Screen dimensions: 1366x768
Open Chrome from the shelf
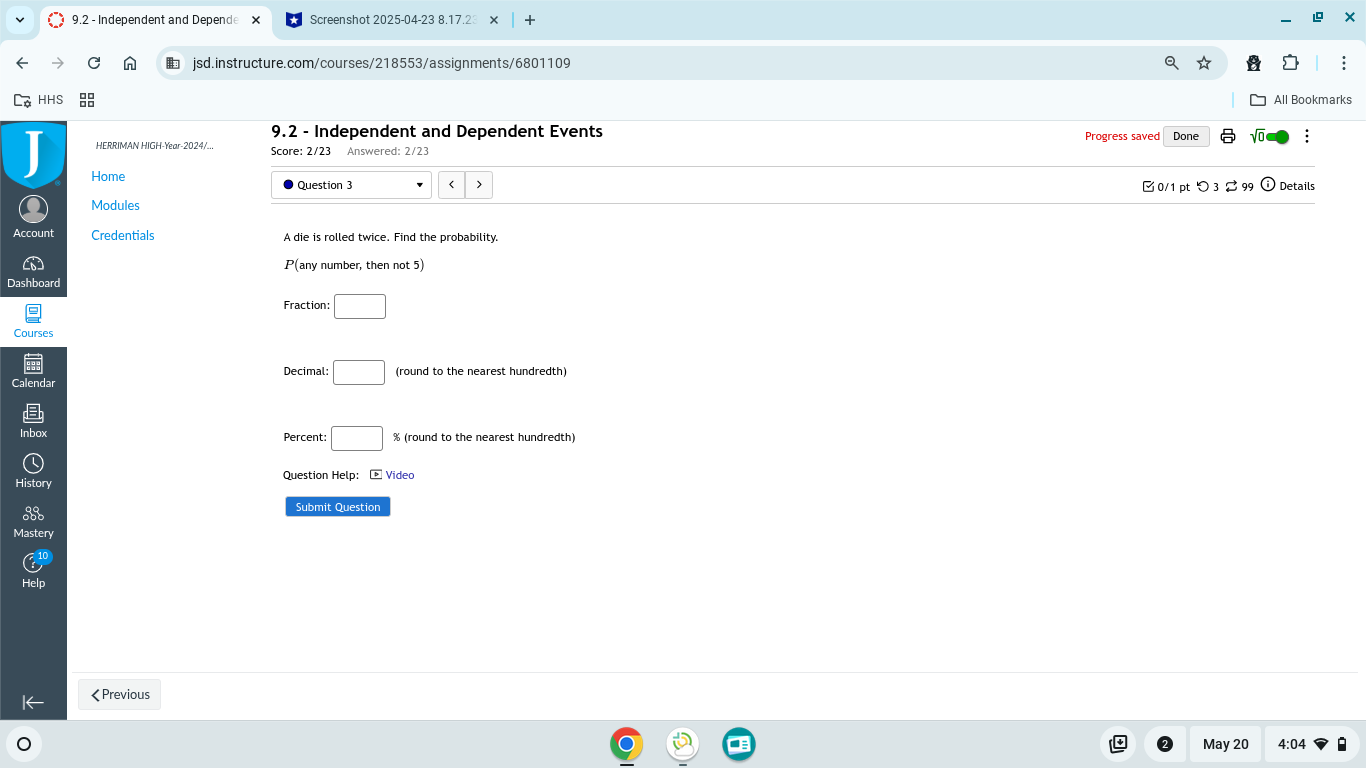(x=626, y=744)
